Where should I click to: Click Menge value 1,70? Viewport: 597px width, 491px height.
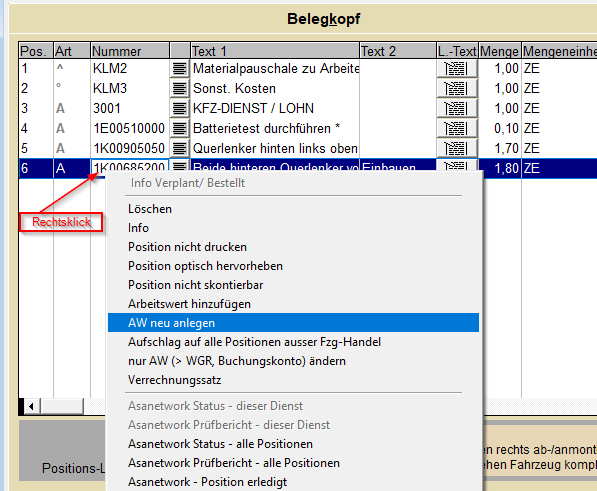tap(506, 148)
